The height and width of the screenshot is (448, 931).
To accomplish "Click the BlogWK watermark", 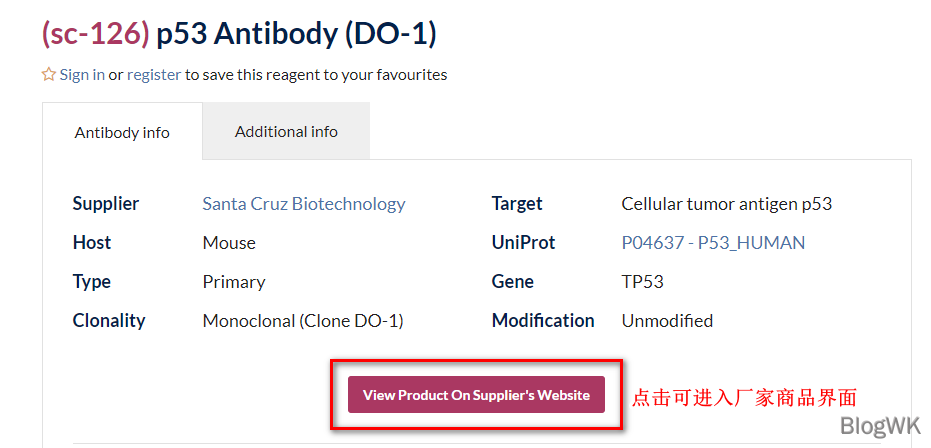I will click(x=880, y=425).
